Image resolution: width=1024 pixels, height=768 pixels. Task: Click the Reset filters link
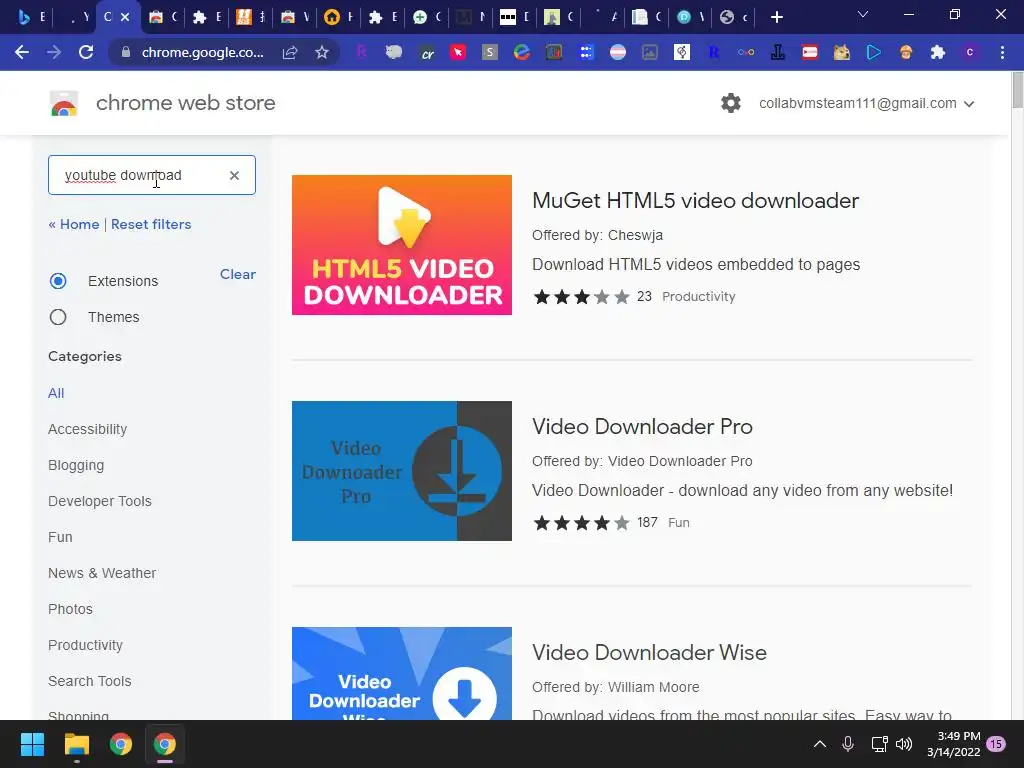pos(151,224)
